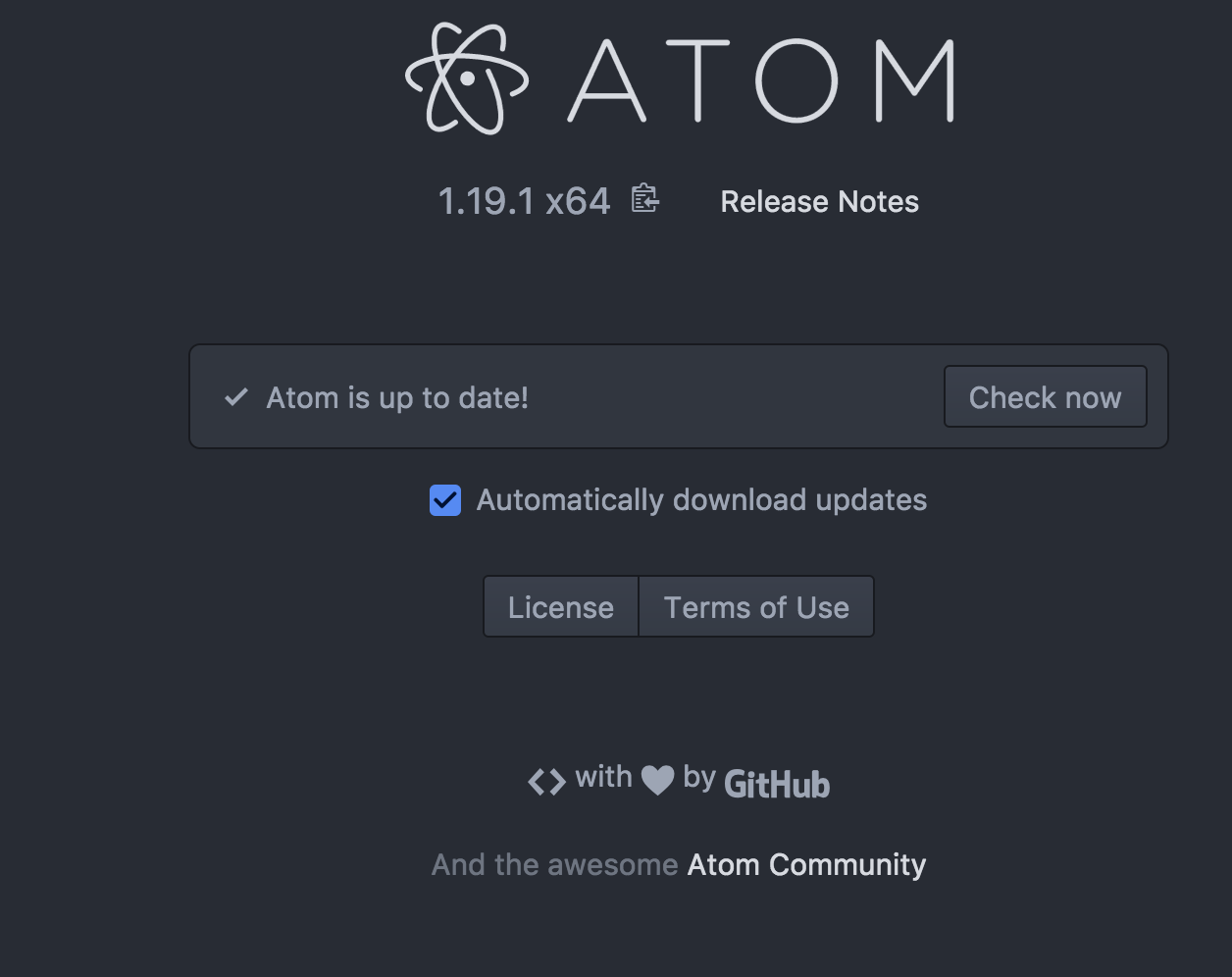Open the License document
Viewport: 1232px width, 977px height.
pyautogui.click(x=560, y=606)
